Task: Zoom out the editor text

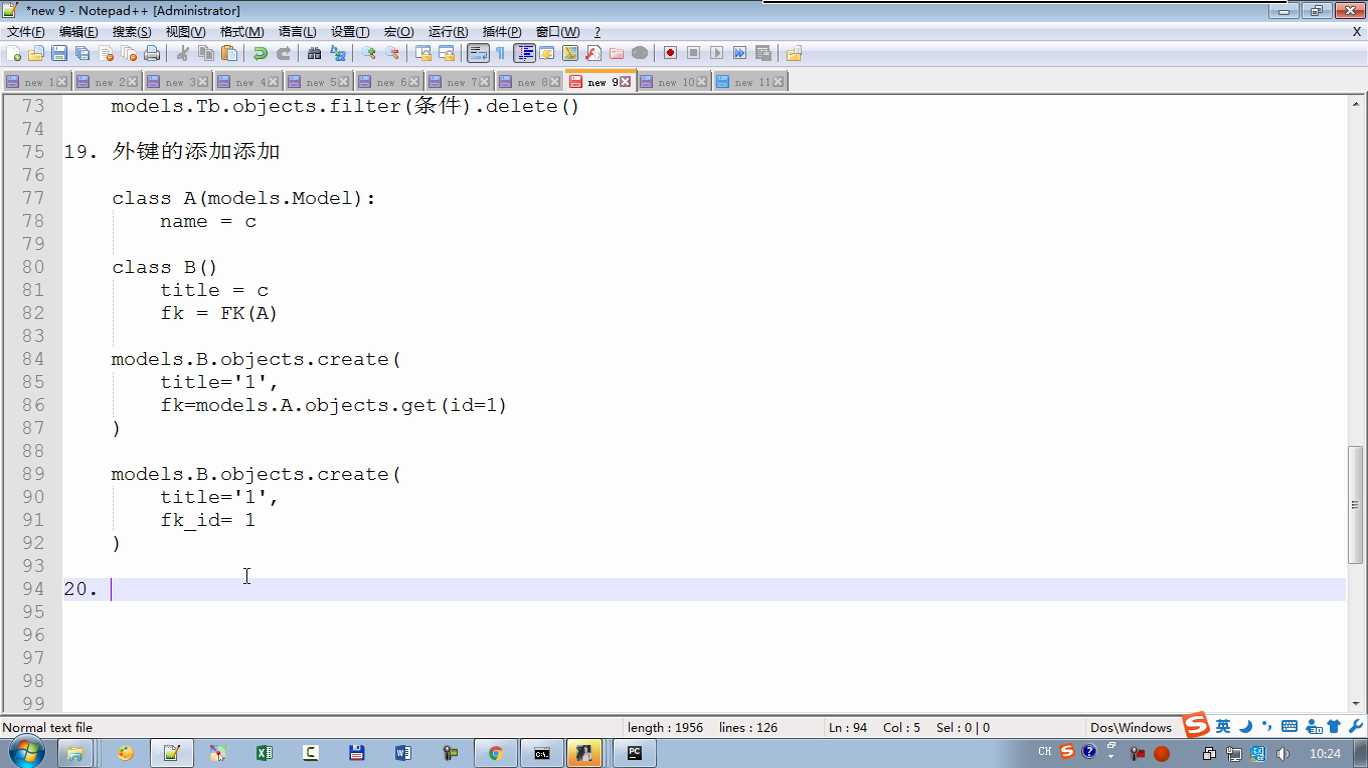Action: coord(393,53)
